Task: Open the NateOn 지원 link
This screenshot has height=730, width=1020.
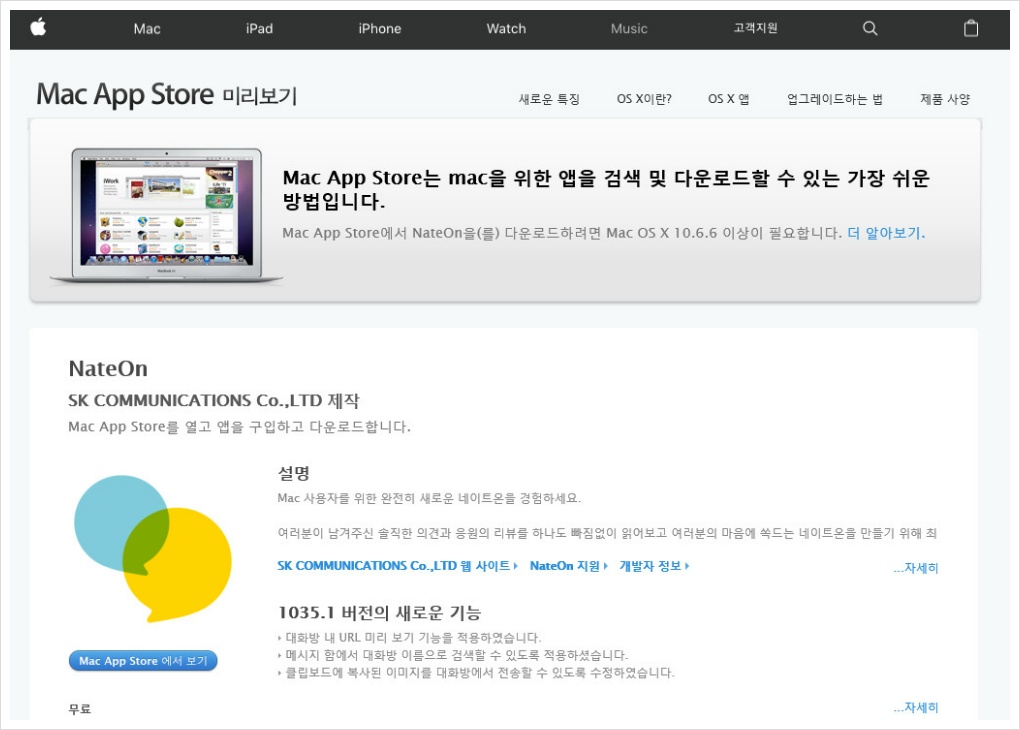Action: point(569,566)
